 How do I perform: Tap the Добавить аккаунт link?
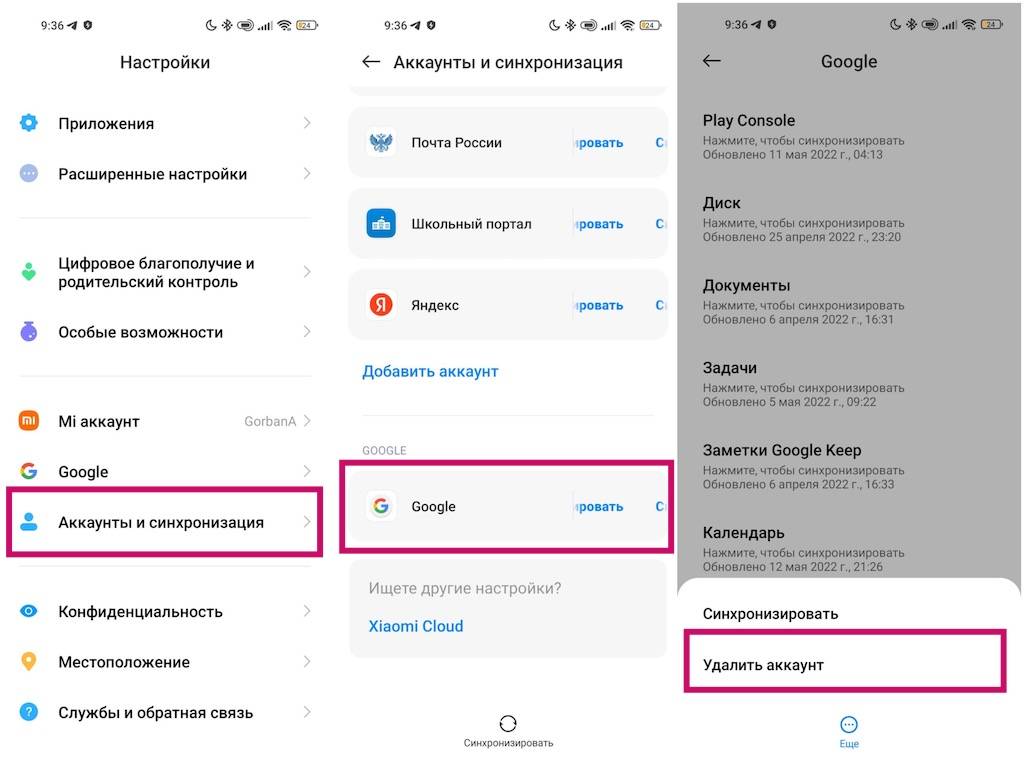(x=430, y=372)
